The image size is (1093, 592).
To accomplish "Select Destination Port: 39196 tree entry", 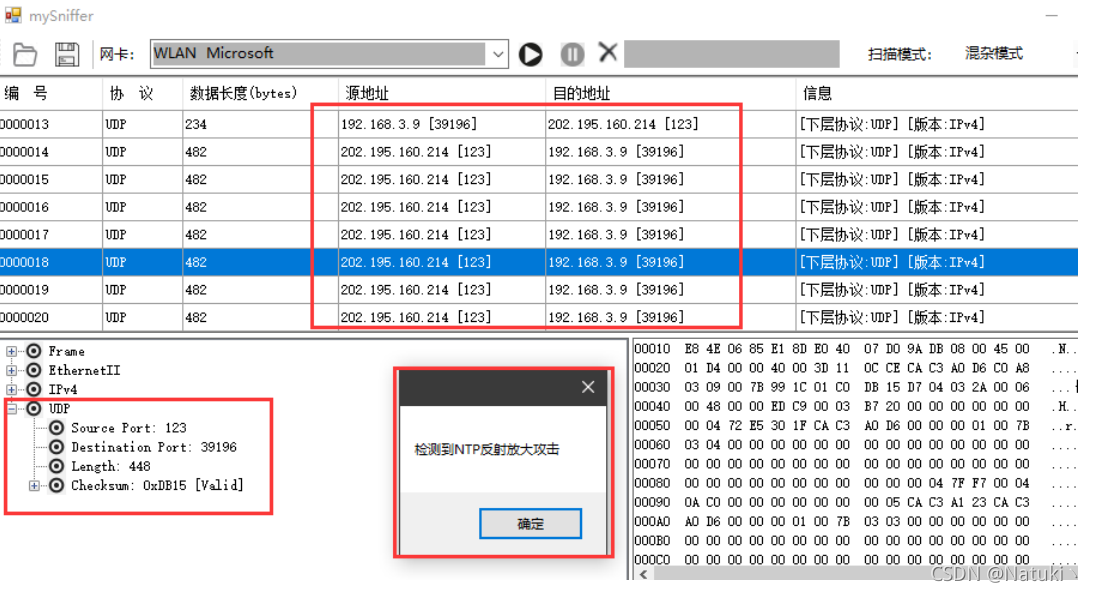I will 153,447.
